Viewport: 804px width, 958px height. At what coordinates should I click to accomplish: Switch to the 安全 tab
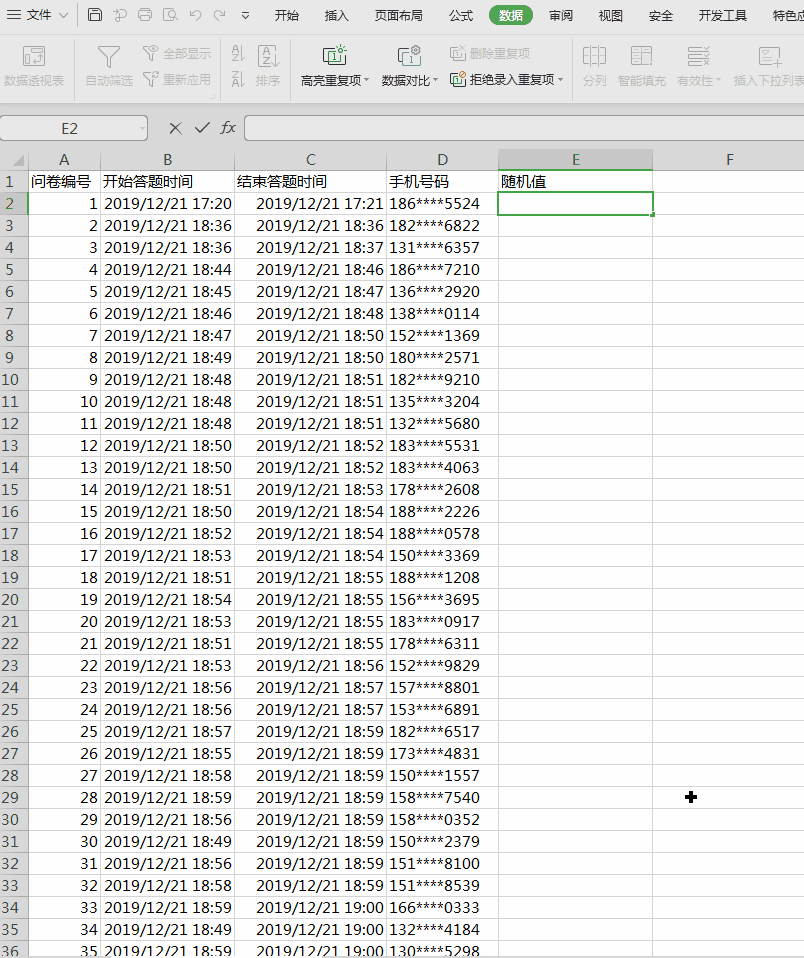[x=660, y=15]
